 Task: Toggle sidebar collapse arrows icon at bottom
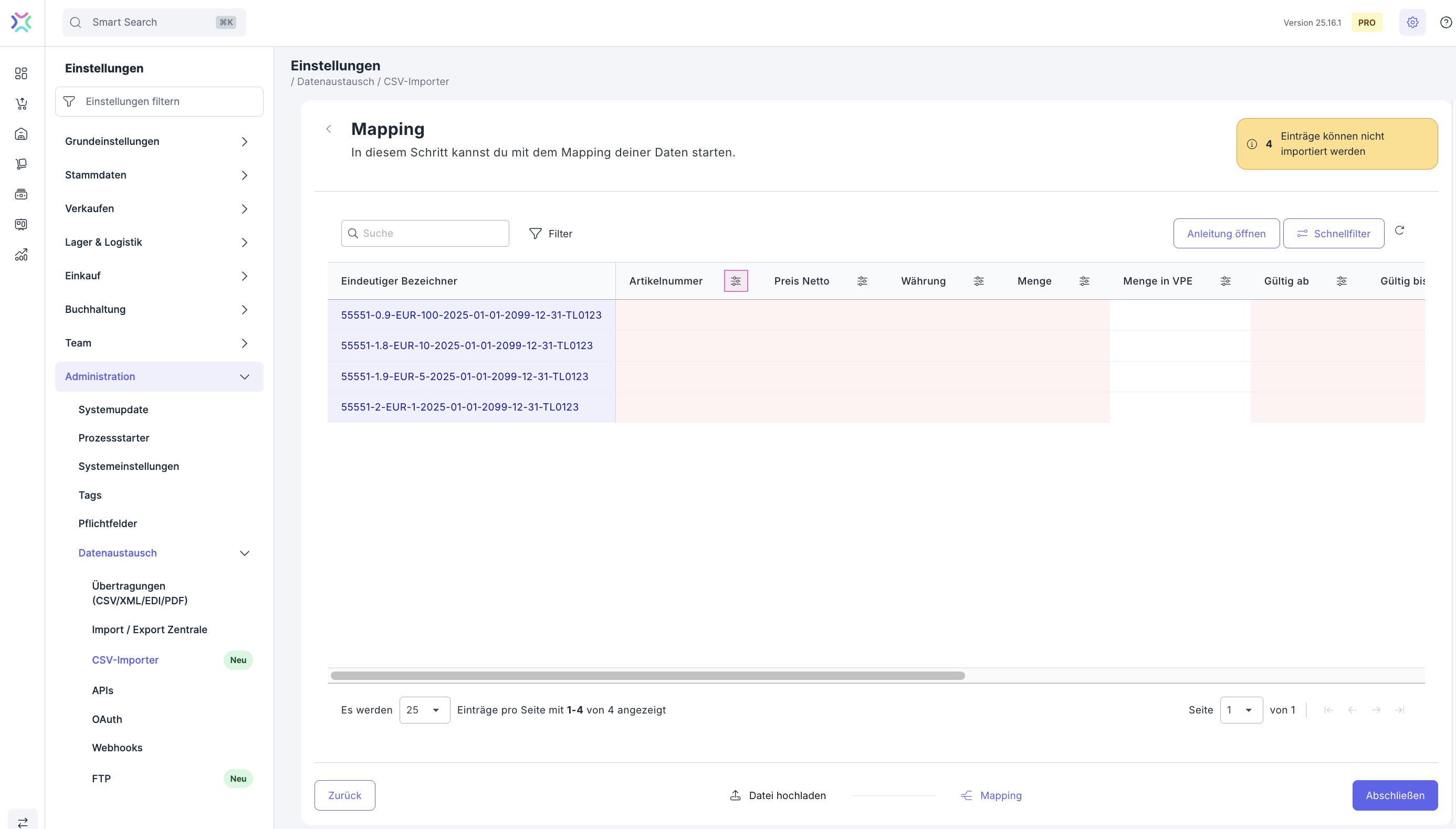22,822
